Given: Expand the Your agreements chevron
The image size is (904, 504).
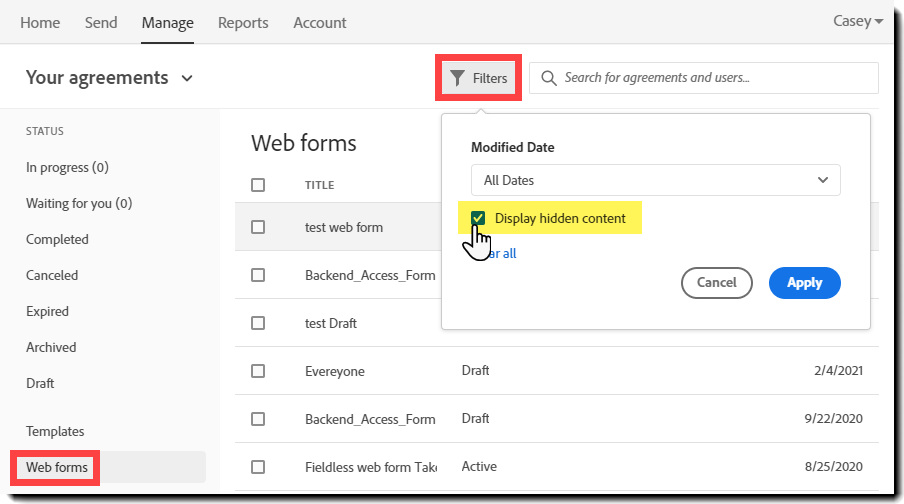Looking at the screenshot, I should (x=187, y=78).
